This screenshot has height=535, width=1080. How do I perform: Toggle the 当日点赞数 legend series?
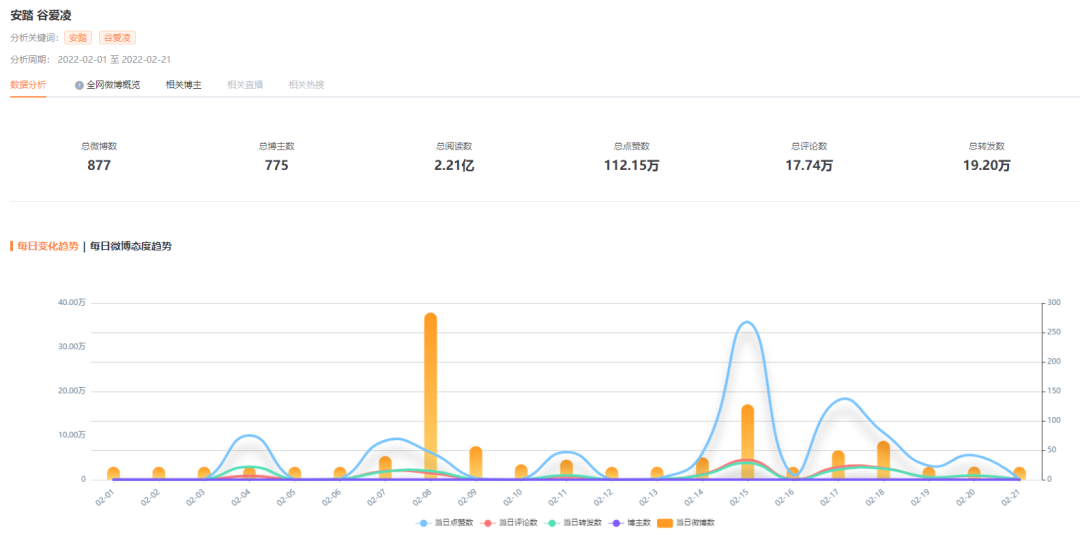(x=445, y=523)
